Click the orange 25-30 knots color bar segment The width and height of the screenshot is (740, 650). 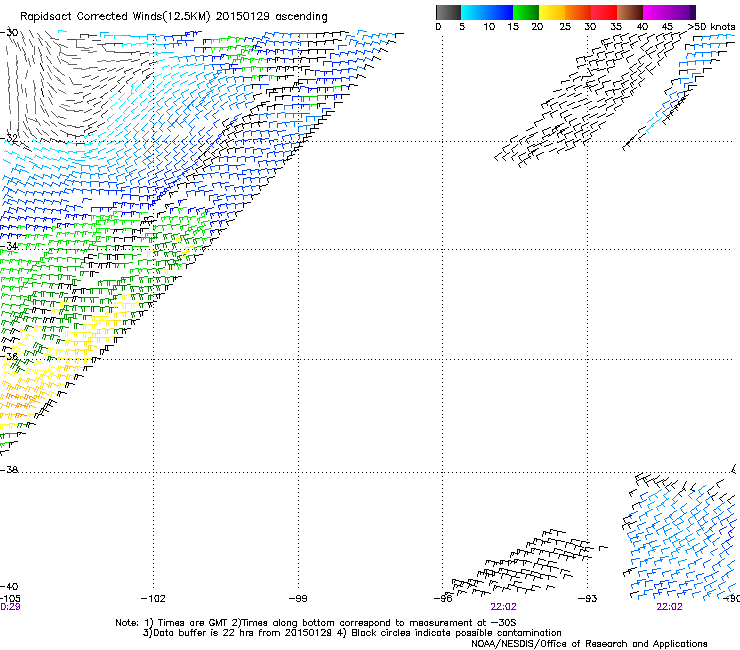(x=578, y=12)
